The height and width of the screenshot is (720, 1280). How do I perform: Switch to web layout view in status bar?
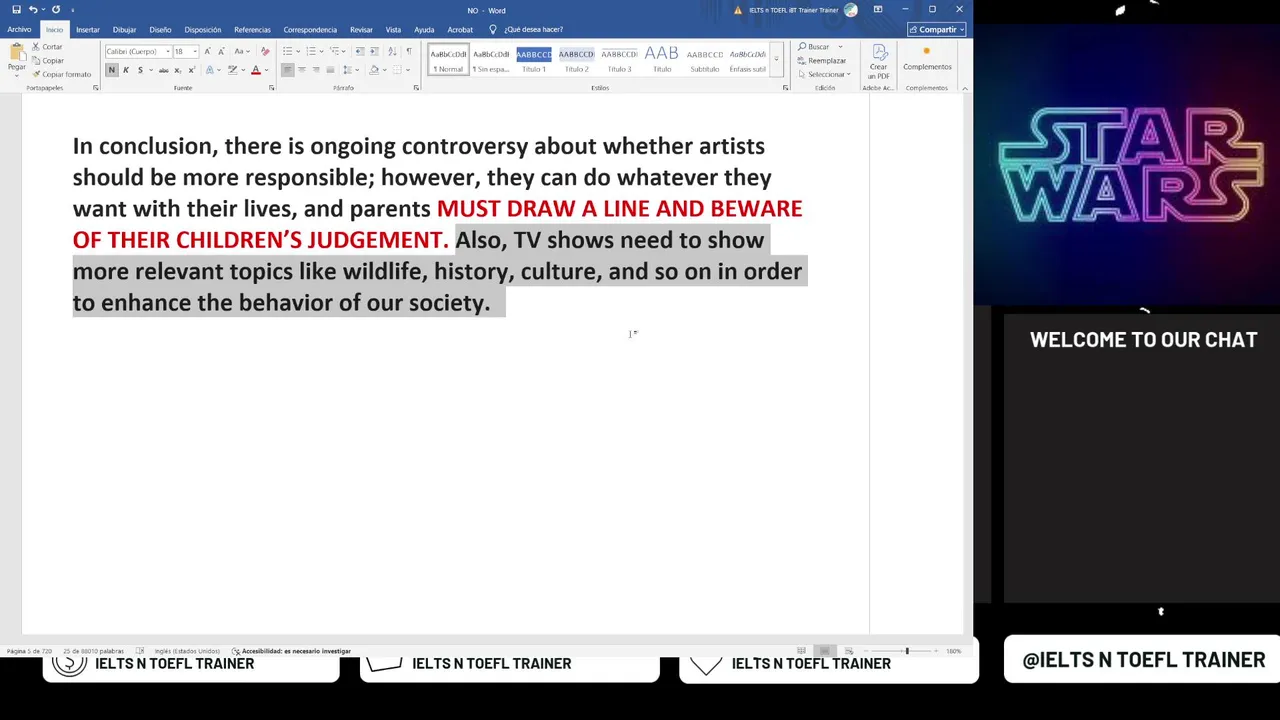[849, 651]
